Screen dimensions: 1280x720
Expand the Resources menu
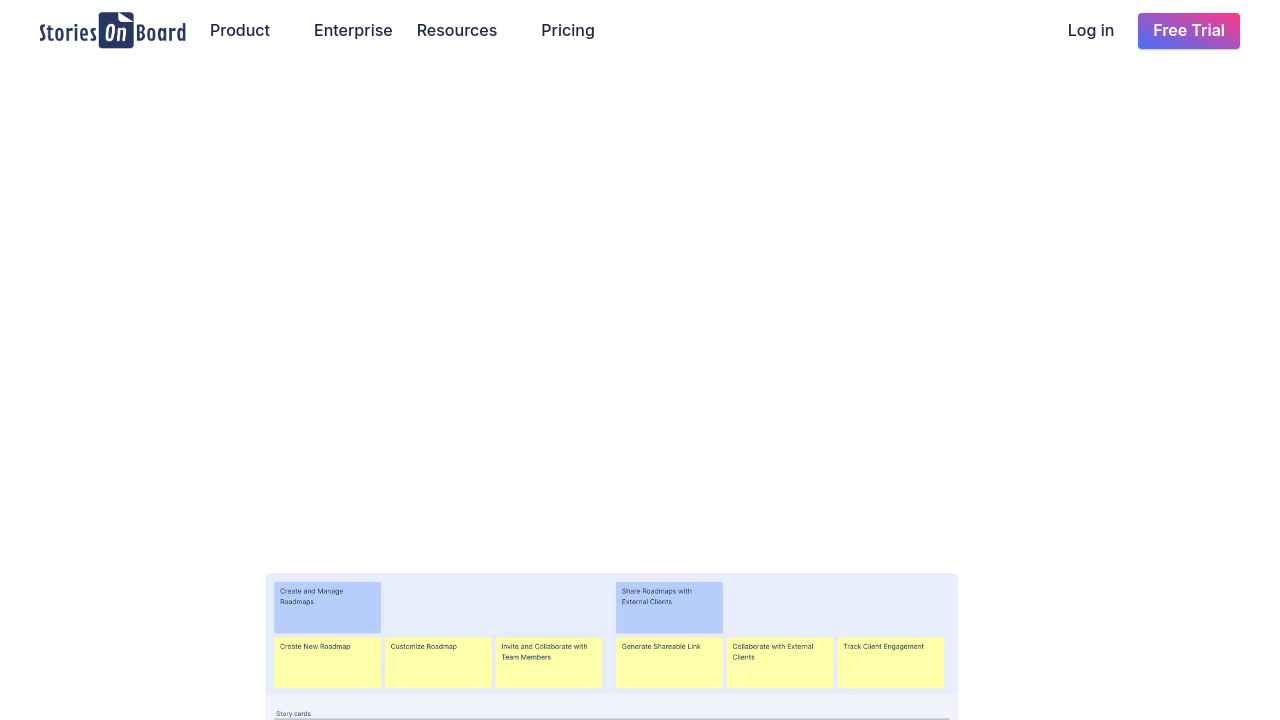[457, 30]
